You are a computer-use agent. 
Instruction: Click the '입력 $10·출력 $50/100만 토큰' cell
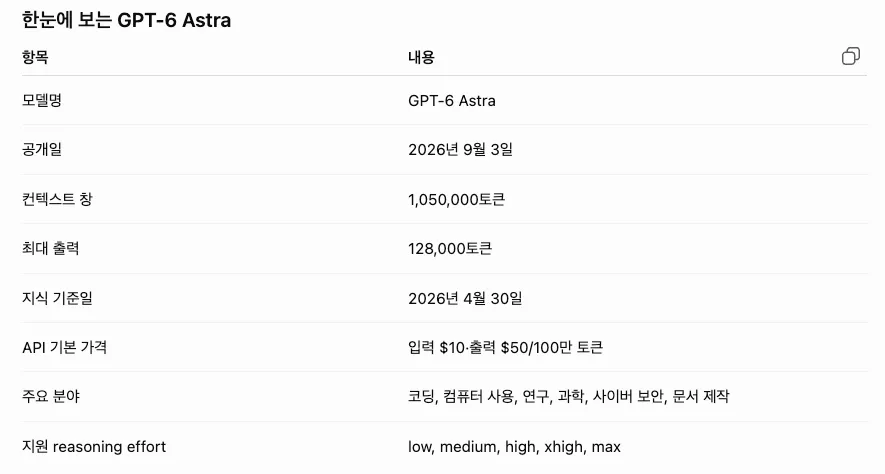(505, 347)
